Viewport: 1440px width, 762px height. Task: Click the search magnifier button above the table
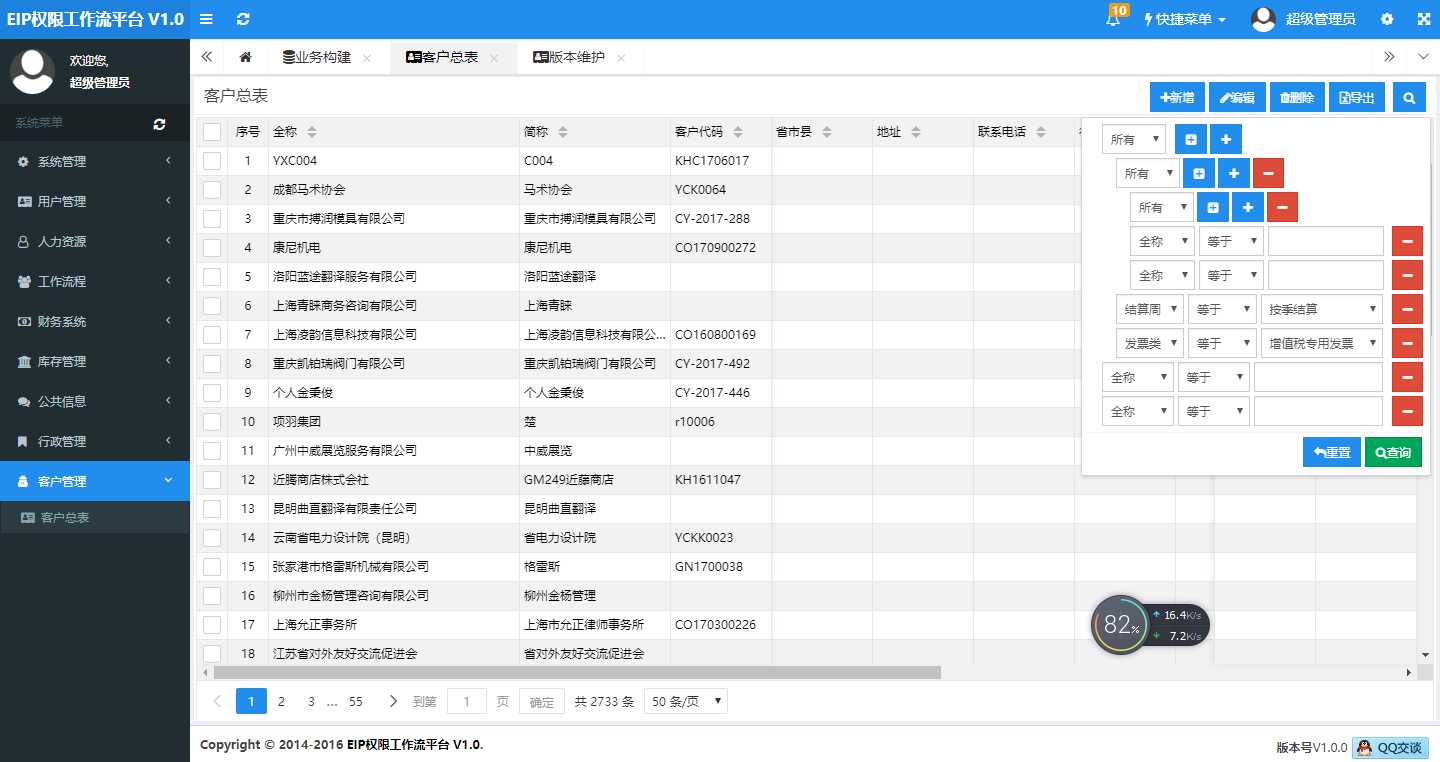pos(1408,97)
